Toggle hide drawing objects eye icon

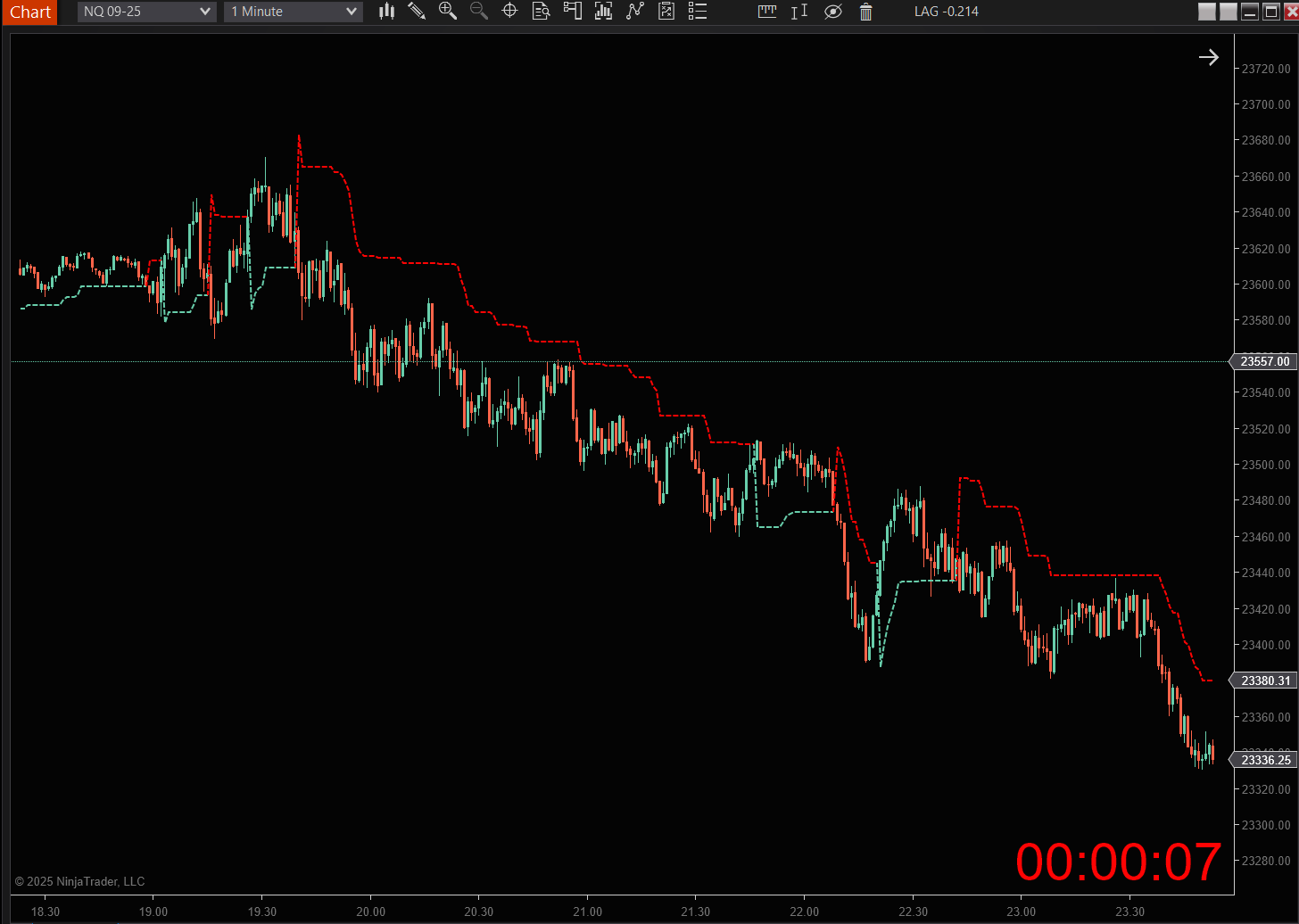832,12
